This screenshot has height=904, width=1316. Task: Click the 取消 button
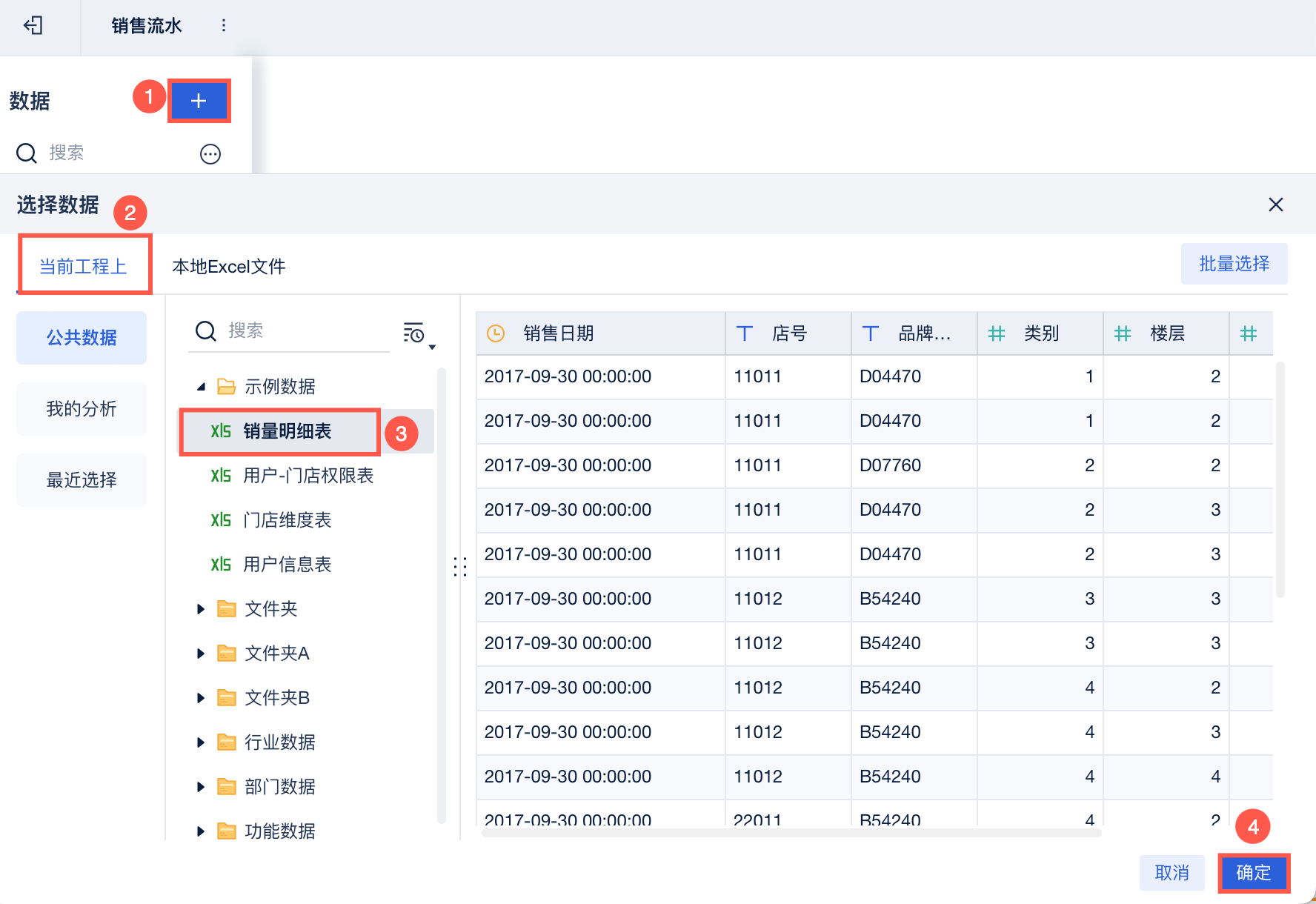1172,873
